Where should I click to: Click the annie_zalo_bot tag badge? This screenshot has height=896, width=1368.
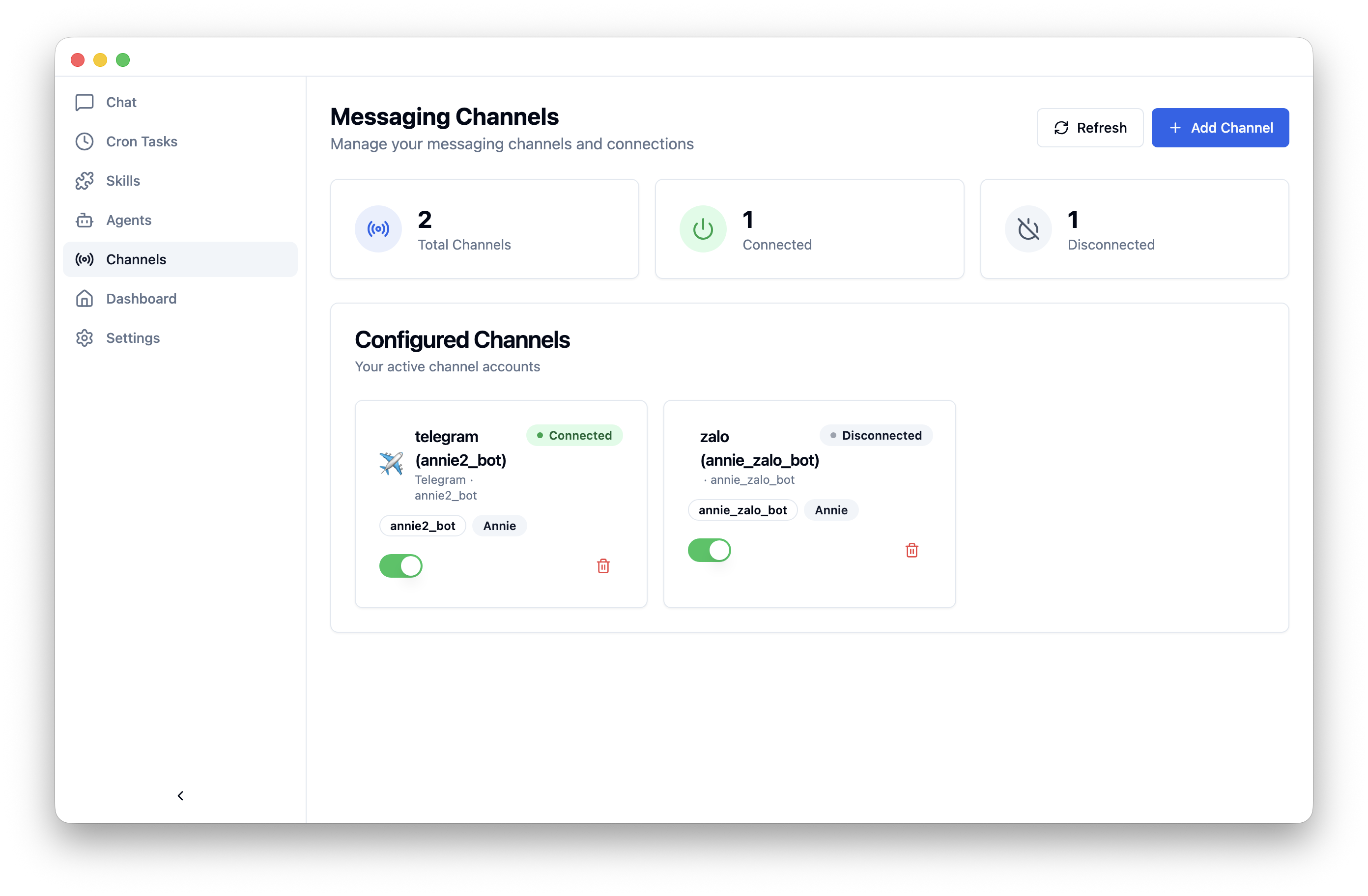[742, 510]
